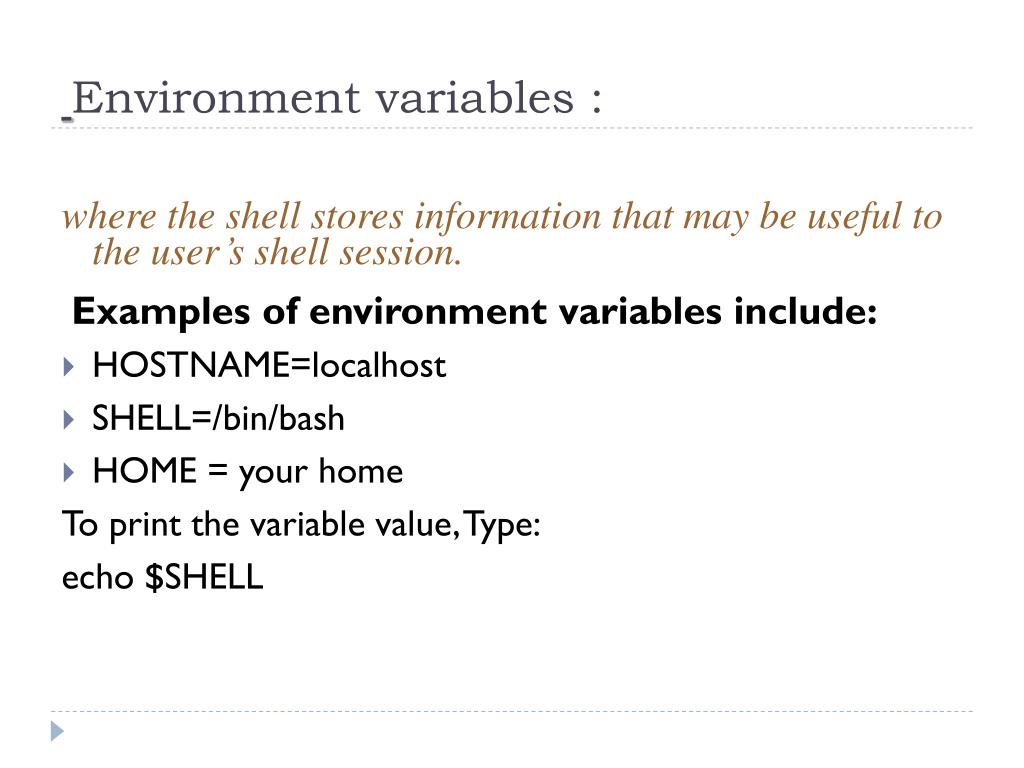Click the SHELL=/bin/bash text

pyautogui.click(x=218, y=418)
